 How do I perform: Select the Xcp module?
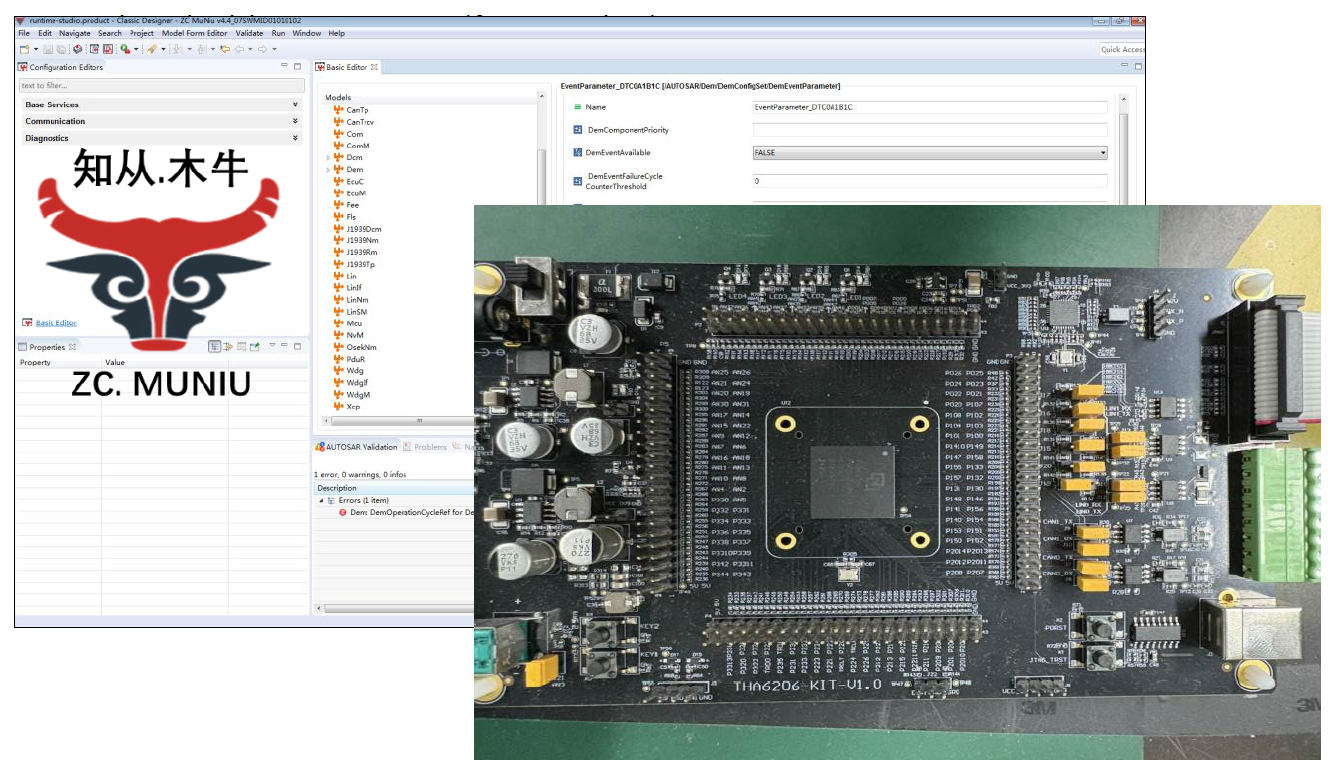353,406
